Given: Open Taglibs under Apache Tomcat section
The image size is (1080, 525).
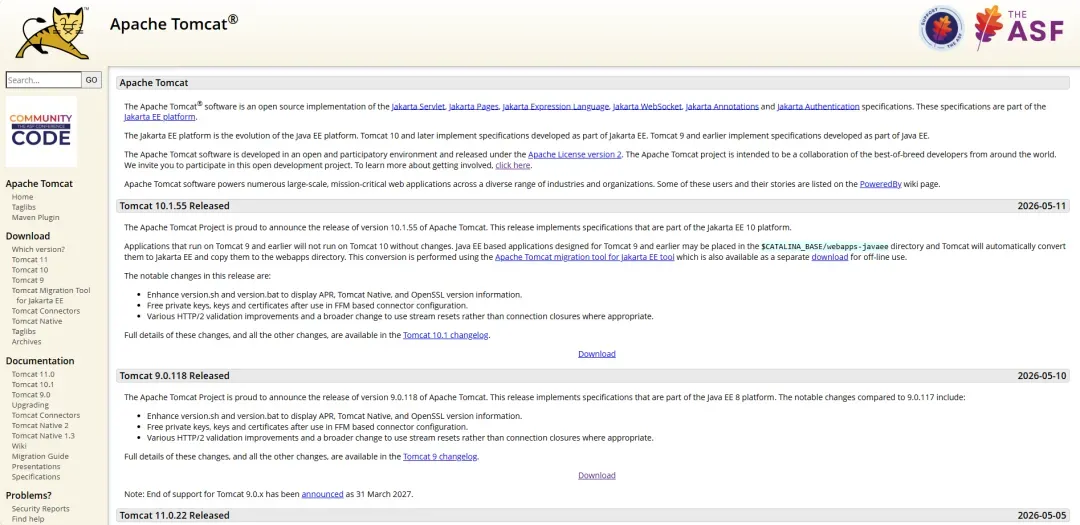Looking at the screenshot, I should (x=23, y=207).
